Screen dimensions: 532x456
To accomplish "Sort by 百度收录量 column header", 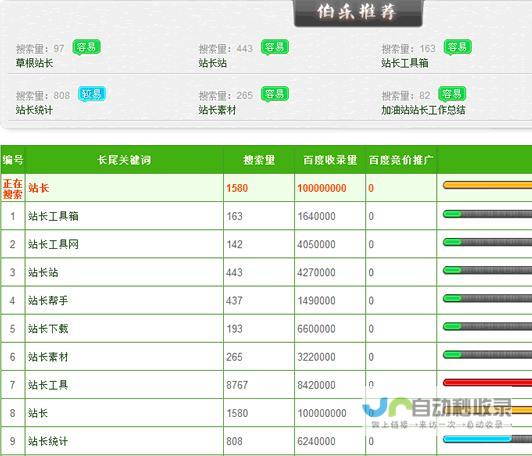I will [x=330, y=160].
